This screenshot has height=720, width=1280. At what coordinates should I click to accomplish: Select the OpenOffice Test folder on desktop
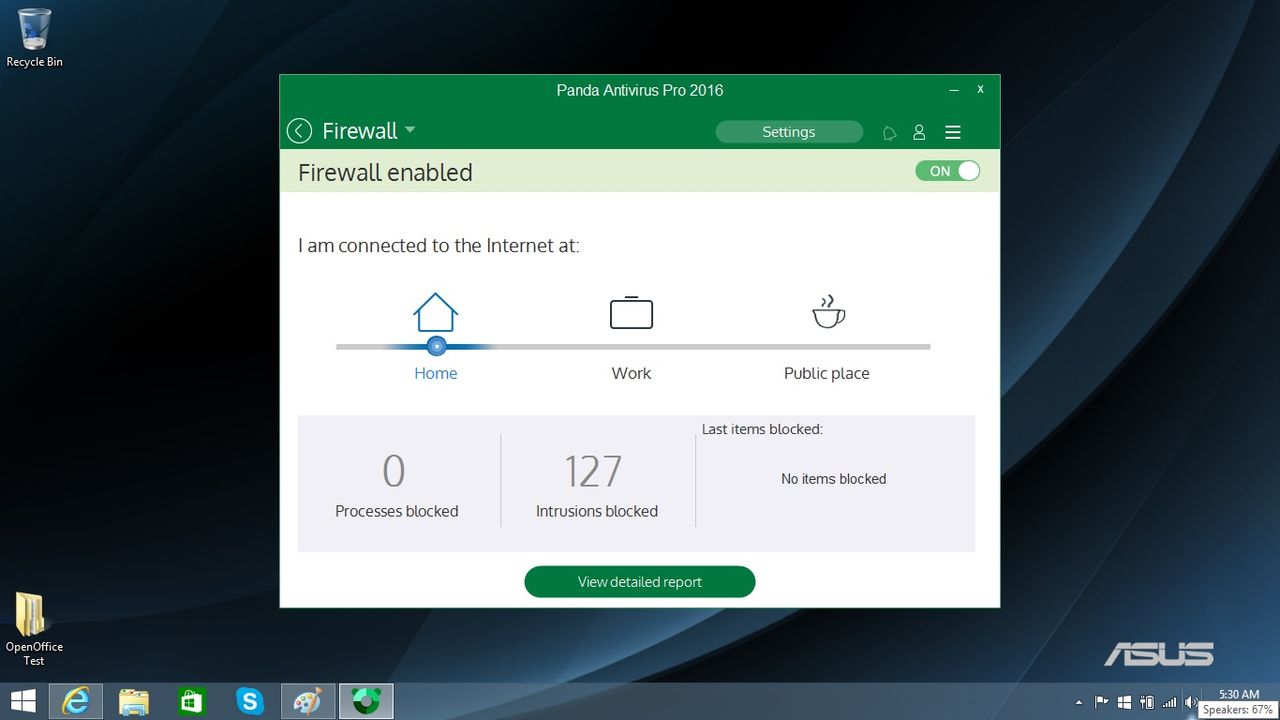coord(34,629)
